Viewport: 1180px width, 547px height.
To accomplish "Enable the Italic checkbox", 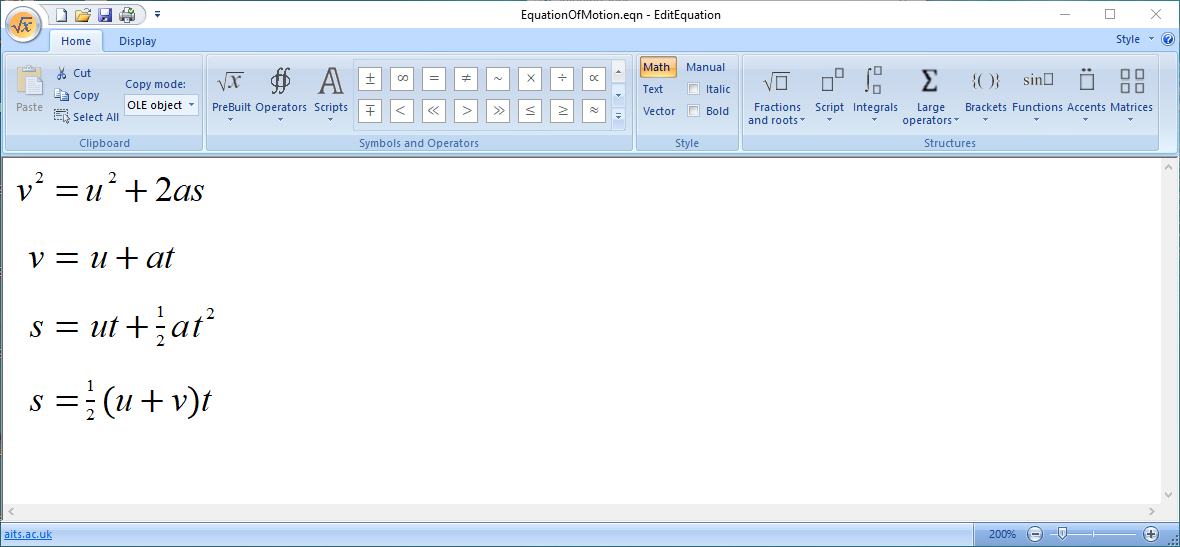I will pyautogui.click(x=694, y=89).
